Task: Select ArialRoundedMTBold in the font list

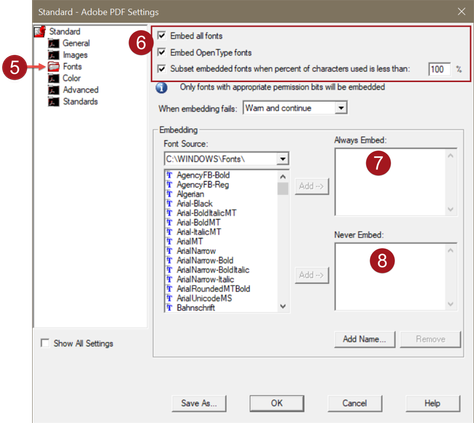Action: [213, 289]
